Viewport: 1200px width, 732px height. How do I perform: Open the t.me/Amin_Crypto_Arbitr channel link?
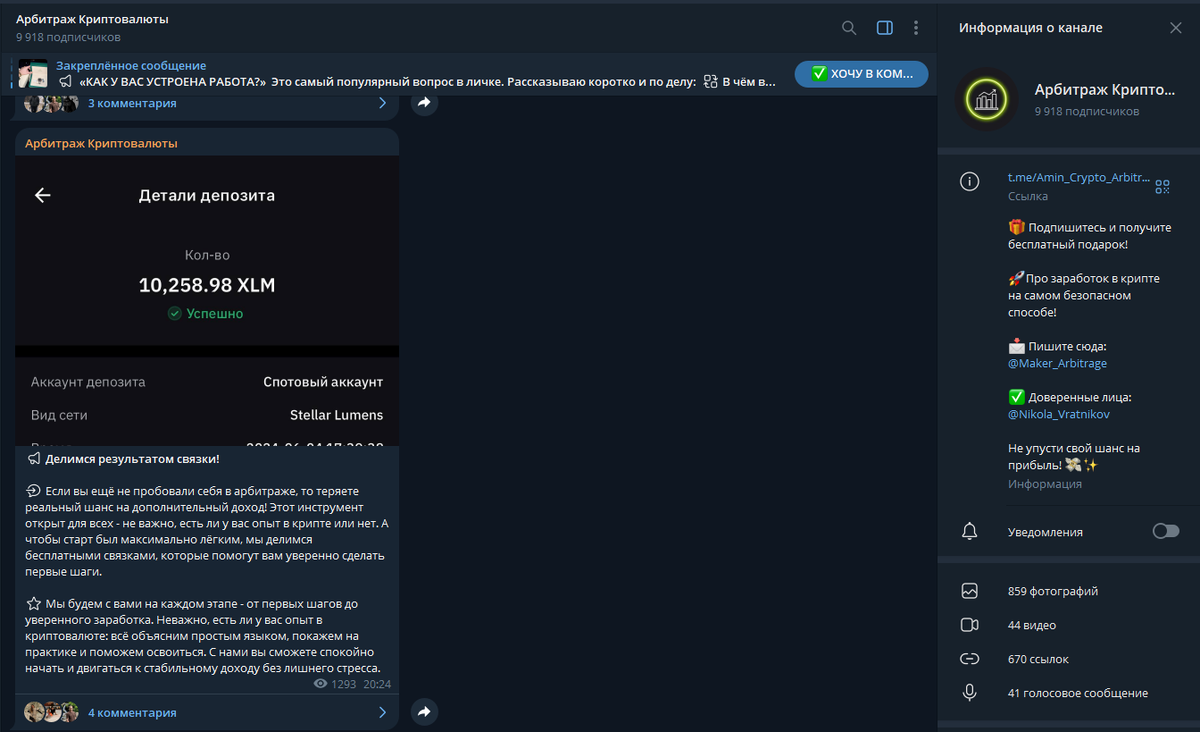tap(1079, 177)
